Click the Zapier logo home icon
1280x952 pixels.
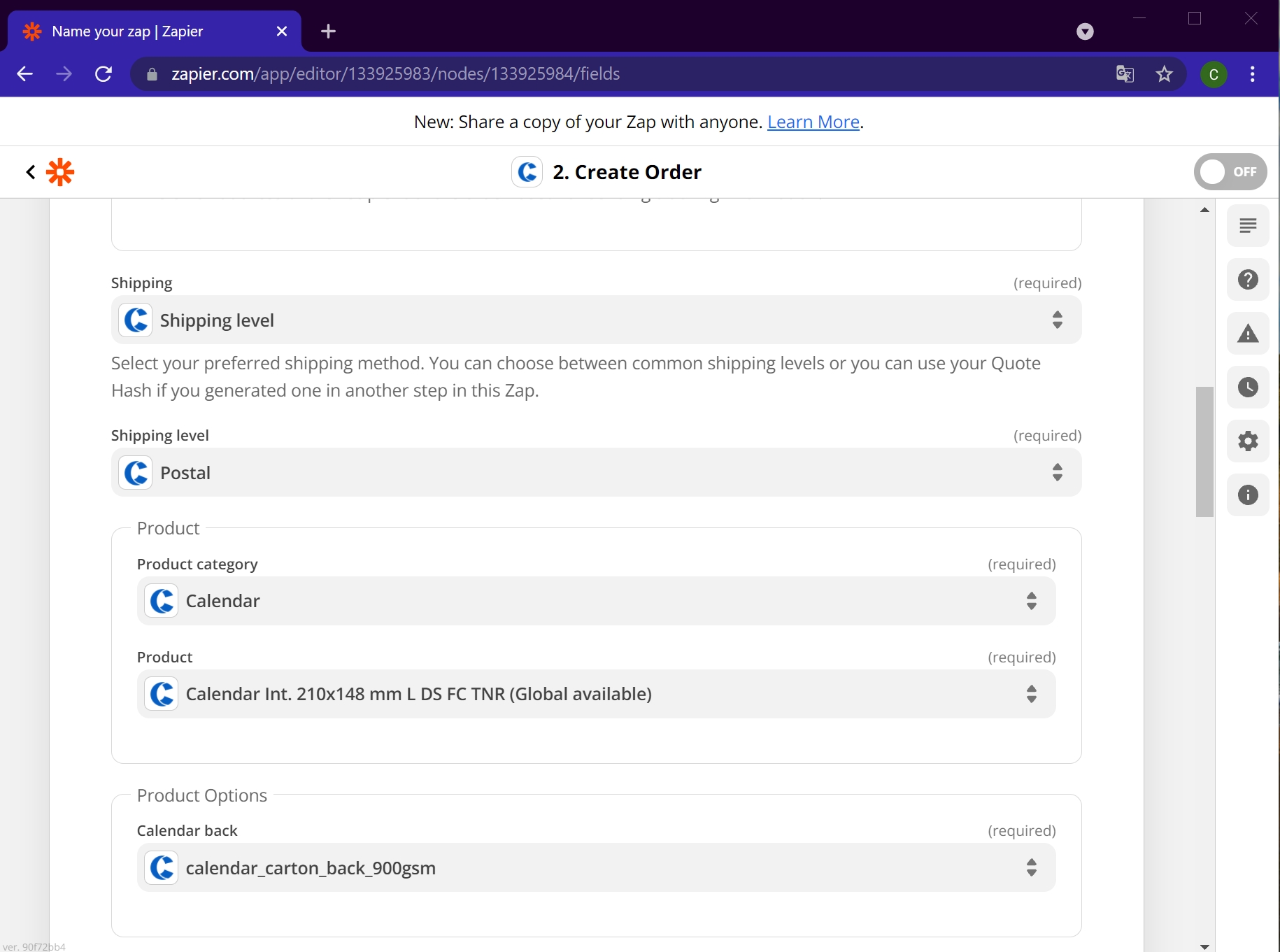(60, 172)
